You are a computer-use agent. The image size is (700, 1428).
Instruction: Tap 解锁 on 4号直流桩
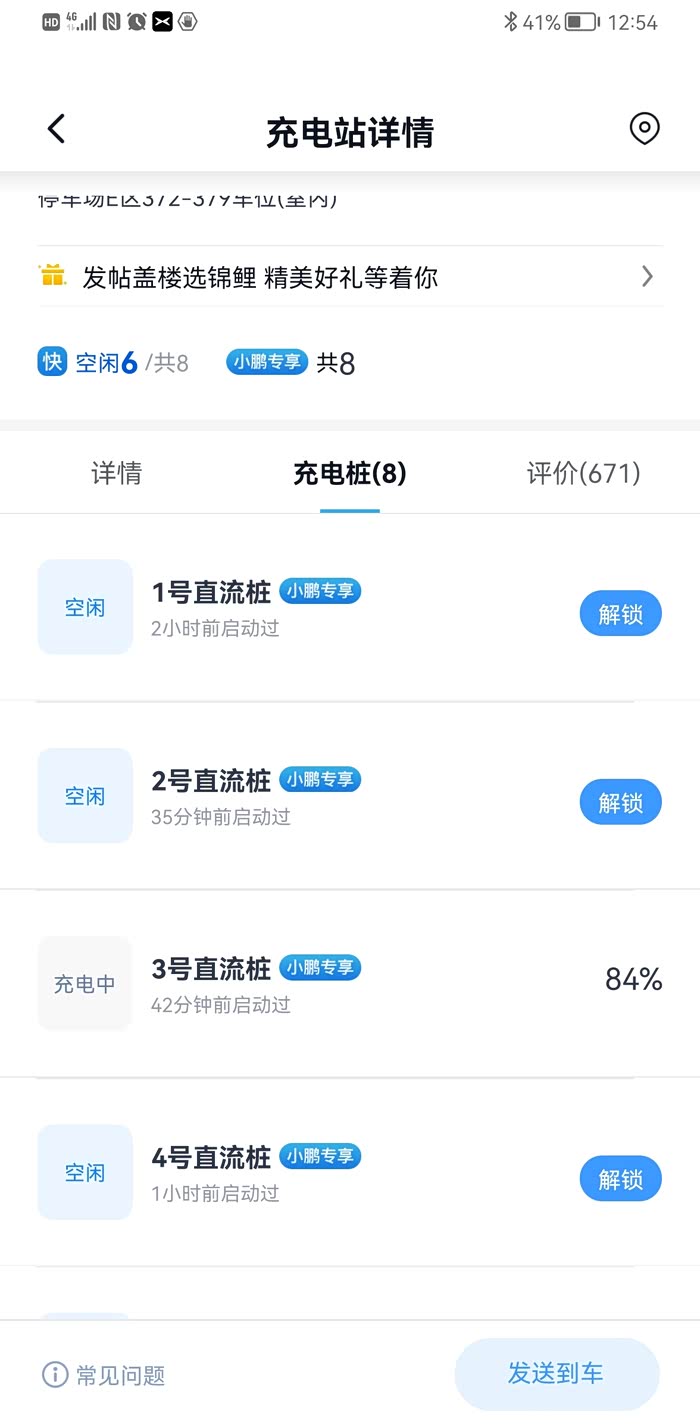[620, 1179]
